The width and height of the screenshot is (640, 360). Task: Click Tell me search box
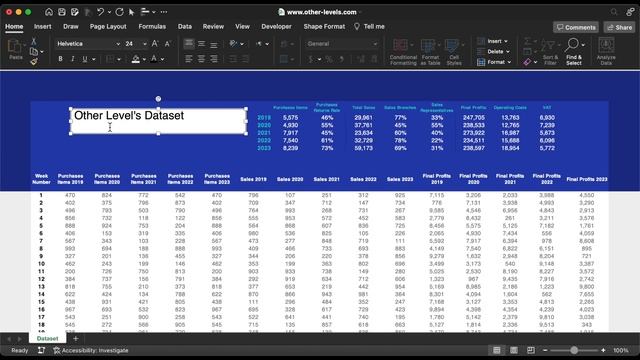tap(369, 27)
